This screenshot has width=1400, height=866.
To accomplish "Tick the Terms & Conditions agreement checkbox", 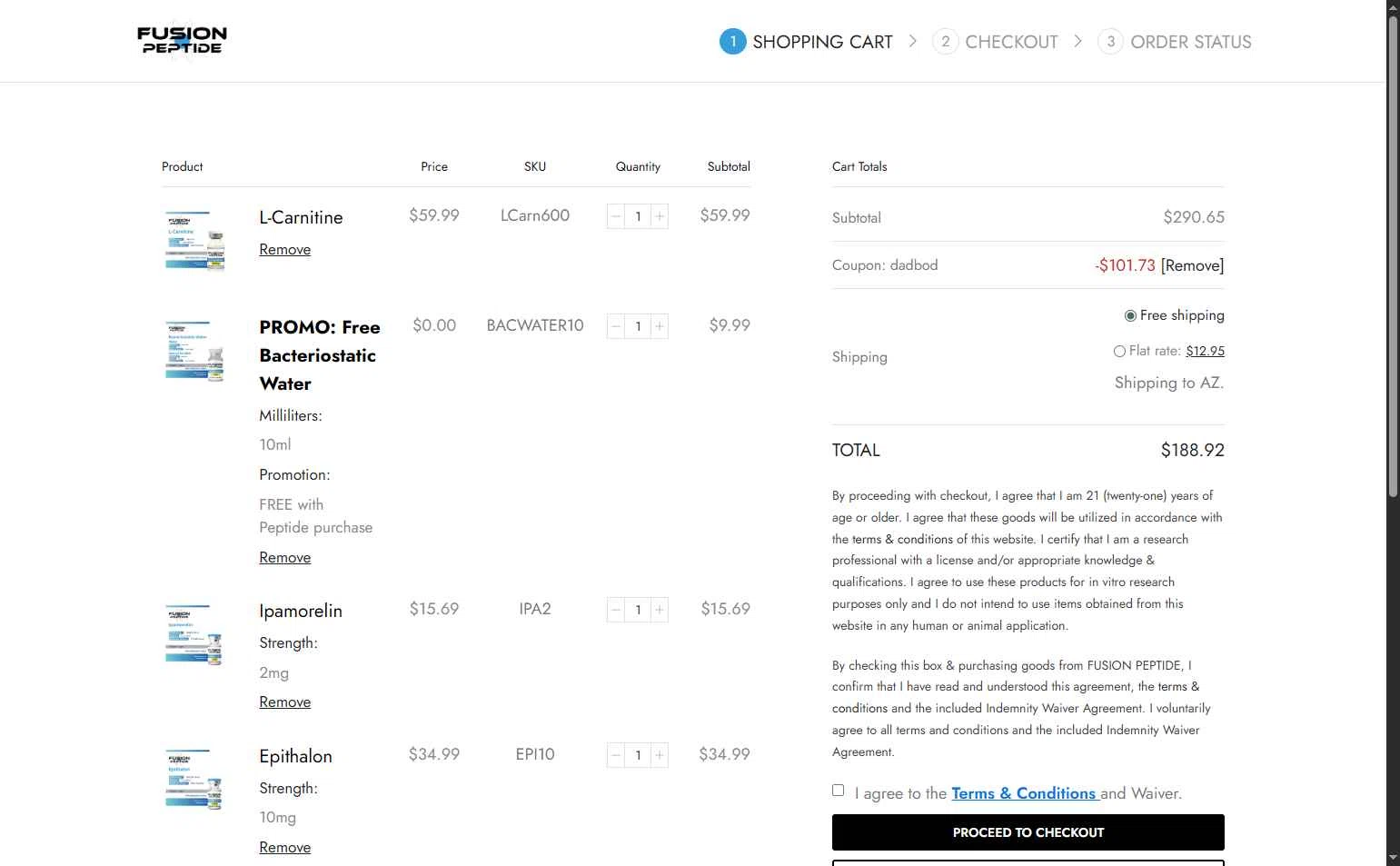I will 838,791.
